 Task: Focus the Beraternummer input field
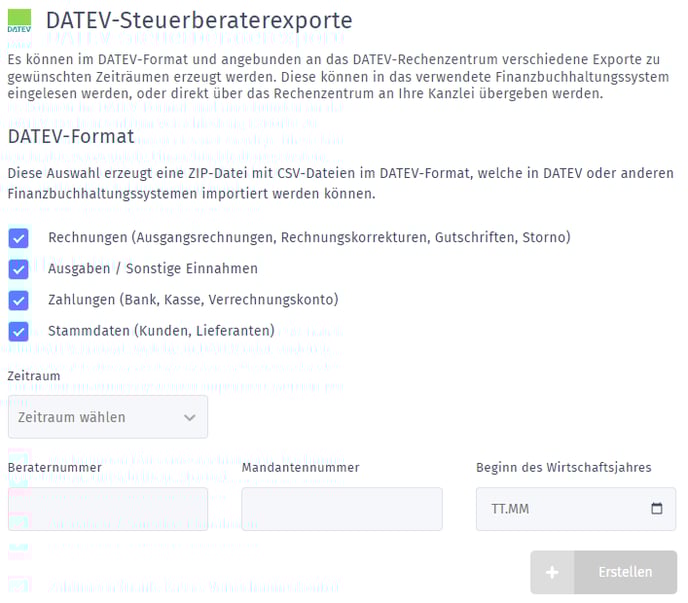coord(108,509)
